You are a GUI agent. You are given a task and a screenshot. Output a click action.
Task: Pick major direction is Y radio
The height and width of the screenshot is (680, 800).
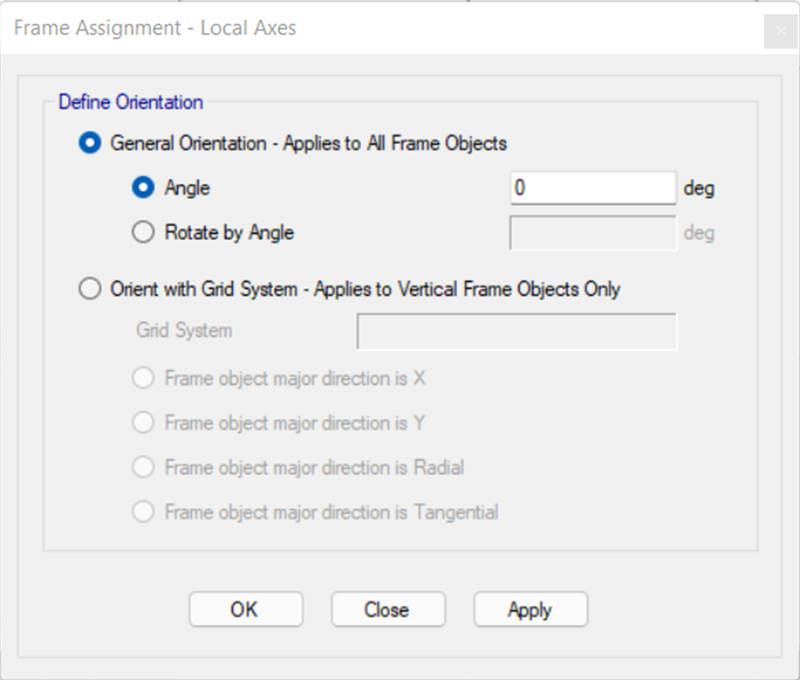pyautogui.click(x=143, y=423)
